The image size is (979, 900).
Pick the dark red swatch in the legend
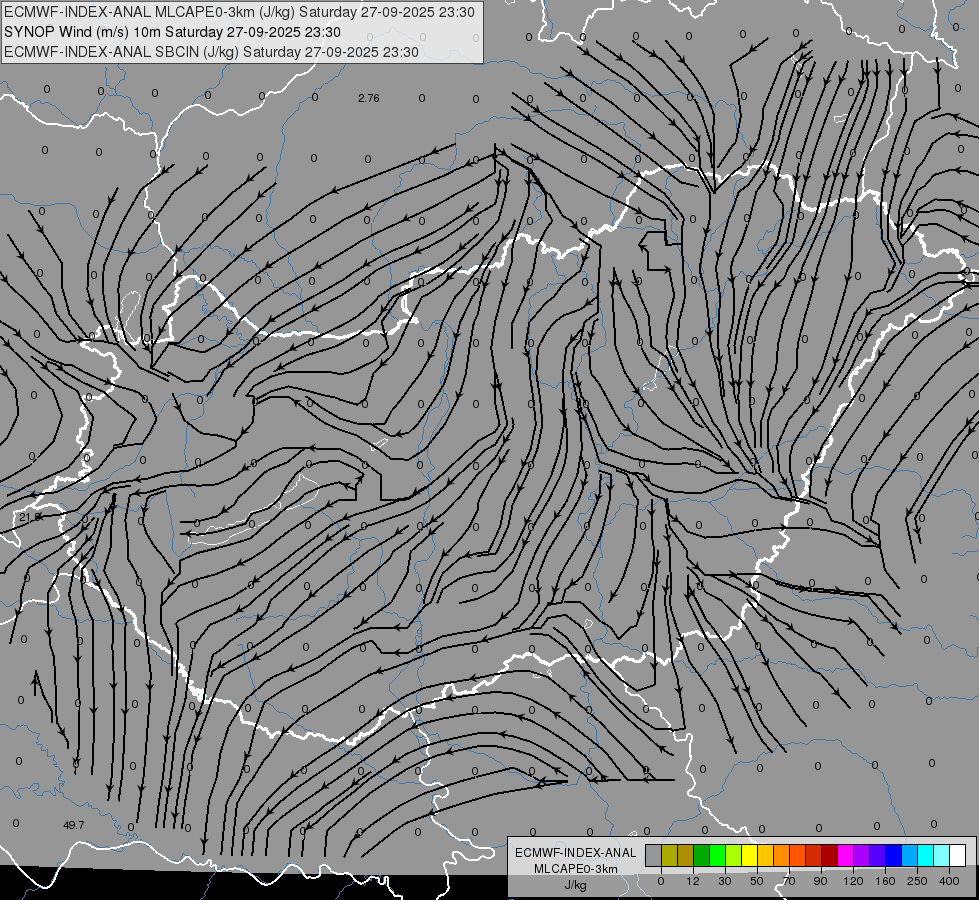[x=829, y=855]
